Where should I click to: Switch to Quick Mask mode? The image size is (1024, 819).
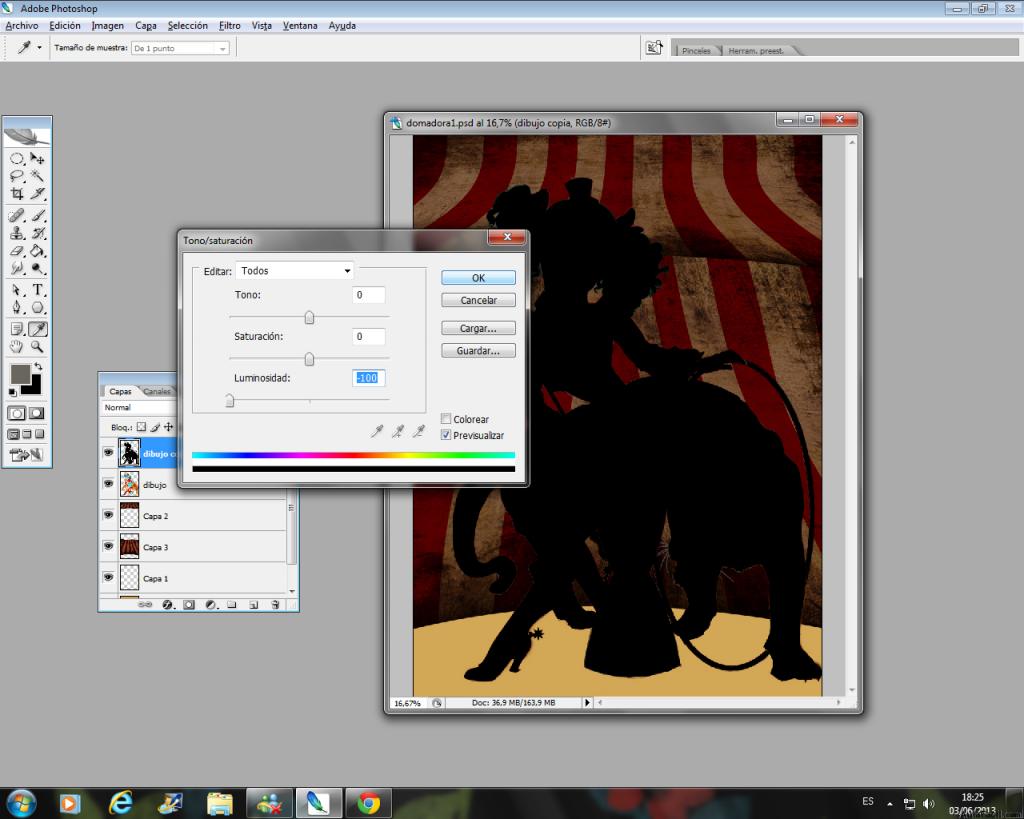tap(37, 413)
